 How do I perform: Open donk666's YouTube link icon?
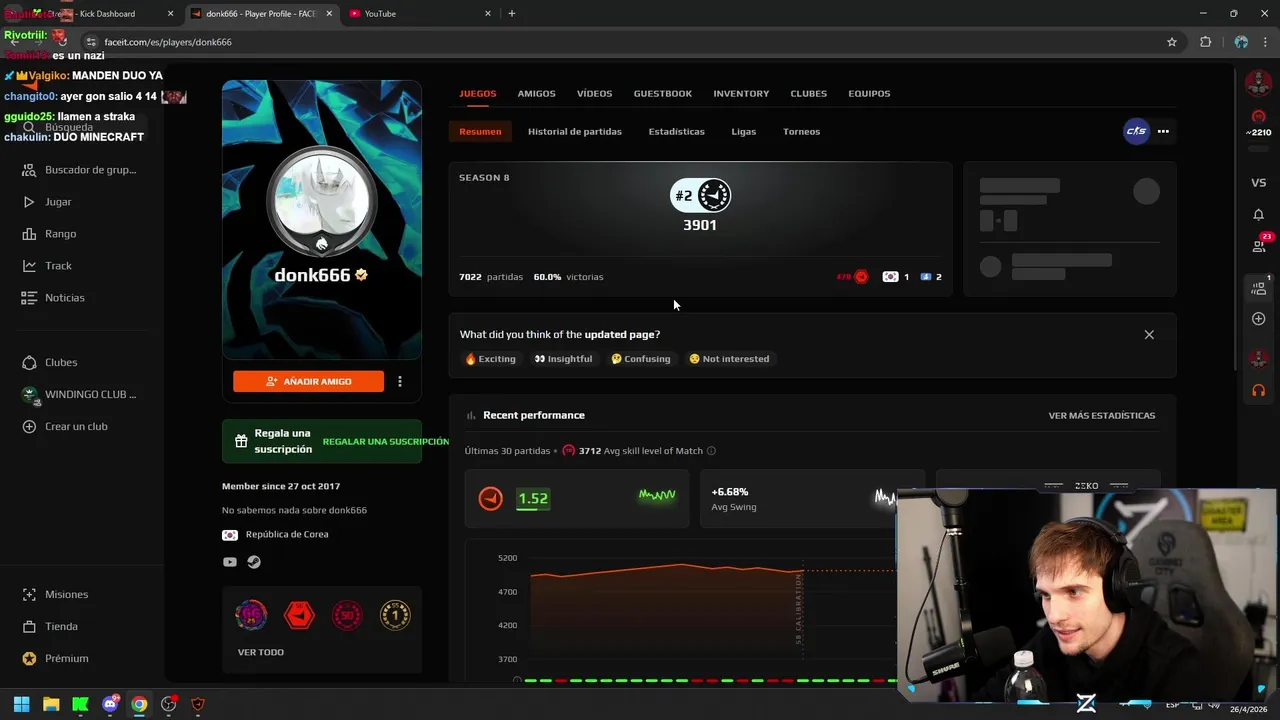click(x=230, y=562)
